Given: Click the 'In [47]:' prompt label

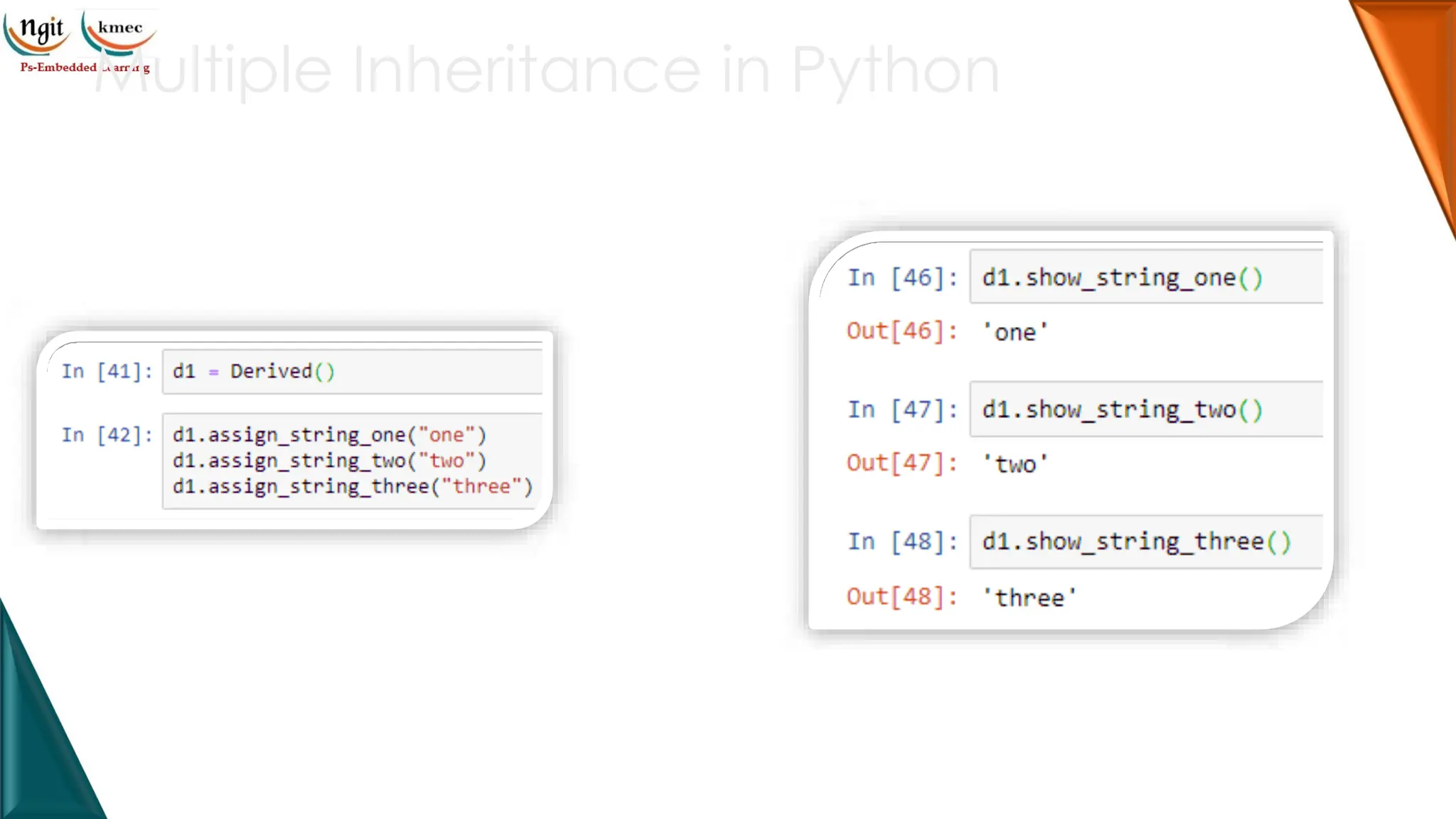Looking at the screenshot, I should [x=902, y=409].
